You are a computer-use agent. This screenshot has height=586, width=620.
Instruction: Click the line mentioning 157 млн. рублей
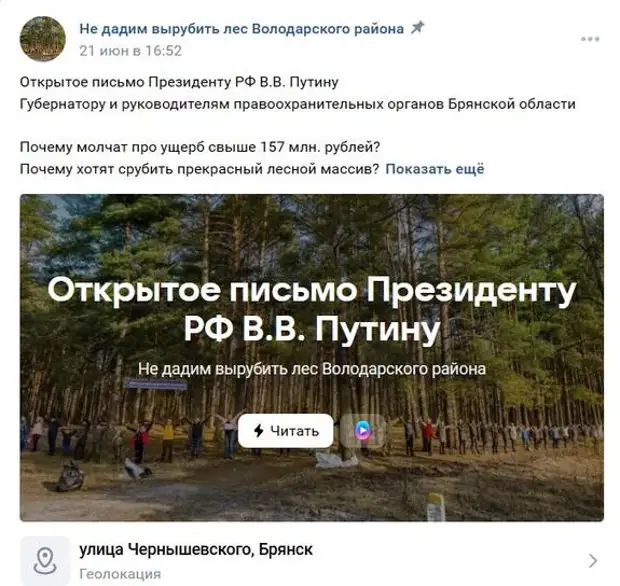click(200, 147)
